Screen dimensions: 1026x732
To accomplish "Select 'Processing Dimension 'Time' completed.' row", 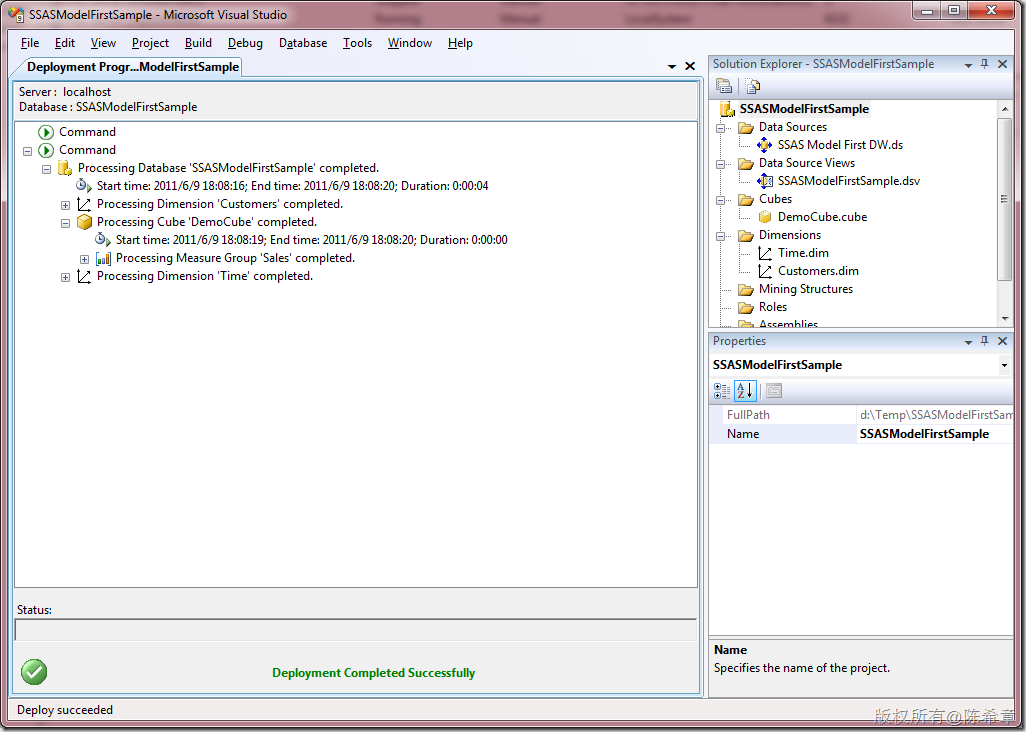I will 205,276.
